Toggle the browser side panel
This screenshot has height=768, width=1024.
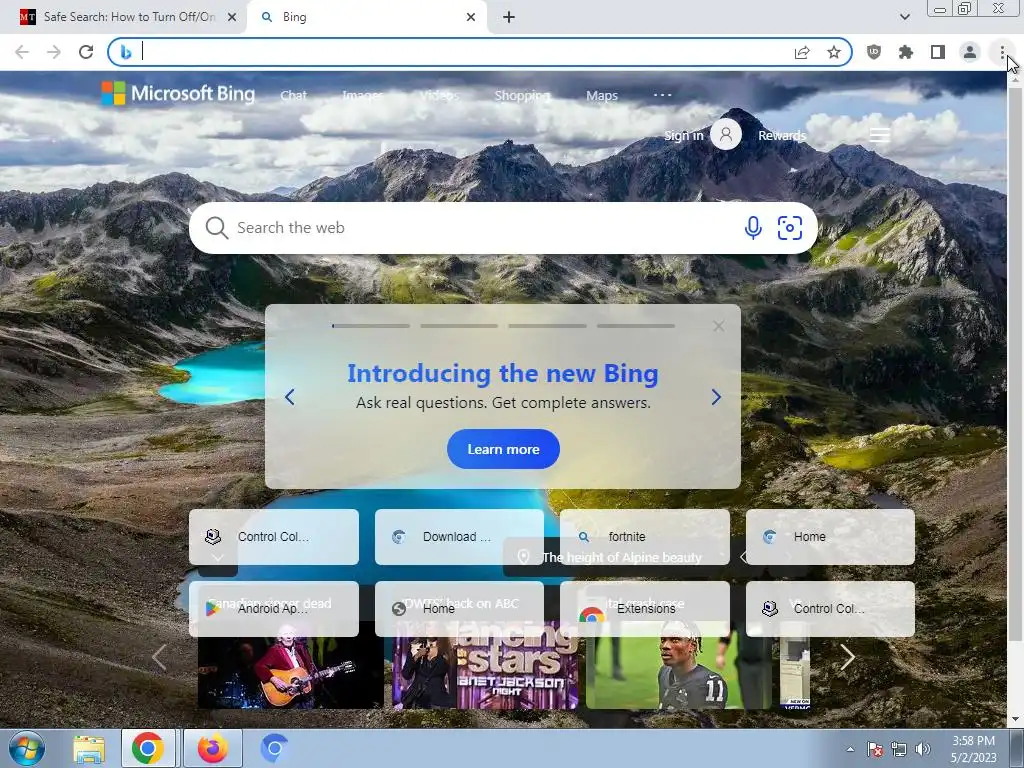938,52
